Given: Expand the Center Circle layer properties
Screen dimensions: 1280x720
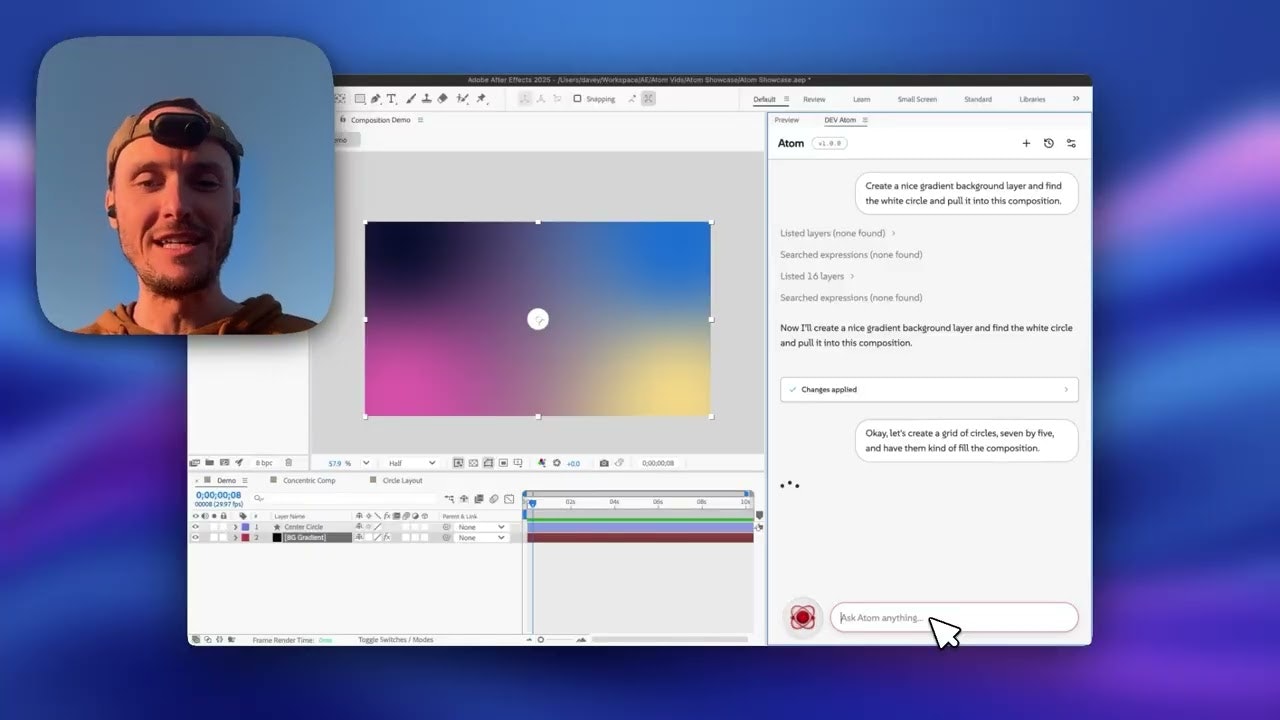Looking at the screenshot, I should (236, 527).
